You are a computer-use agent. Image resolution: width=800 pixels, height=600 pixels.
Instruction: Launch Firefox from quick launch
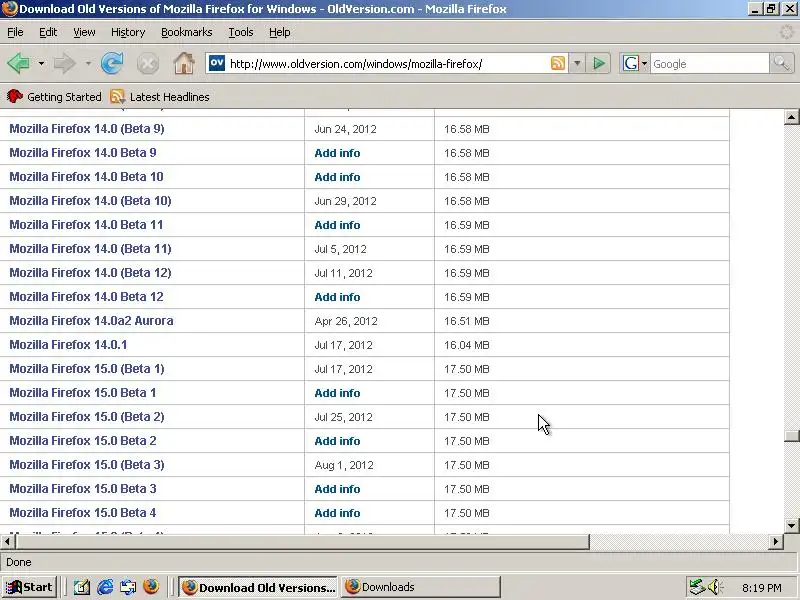tap(151, 587)
